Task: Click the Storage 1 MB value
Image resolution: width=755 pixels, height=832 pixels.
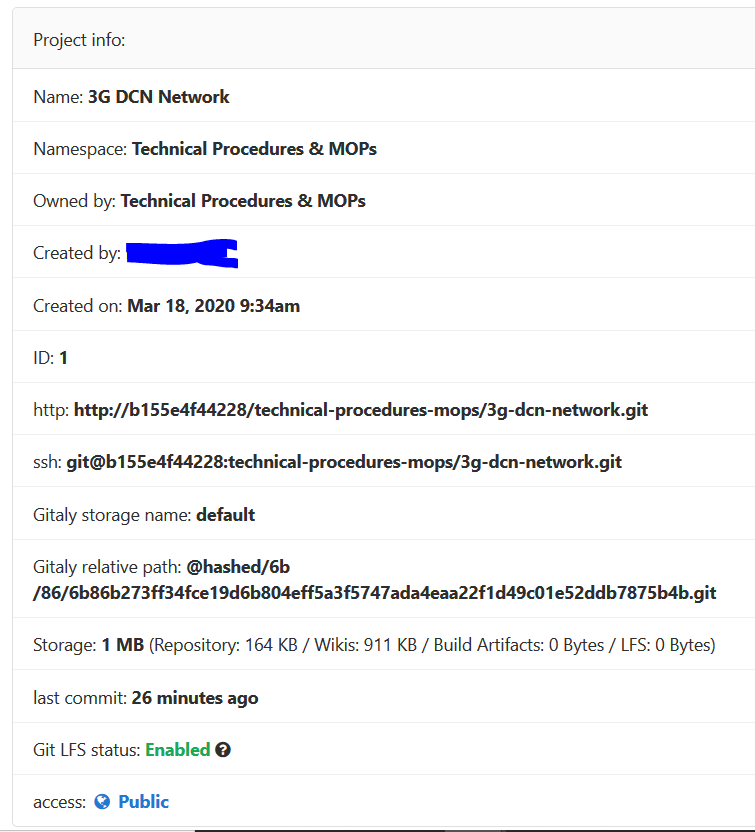Action: 123,645
